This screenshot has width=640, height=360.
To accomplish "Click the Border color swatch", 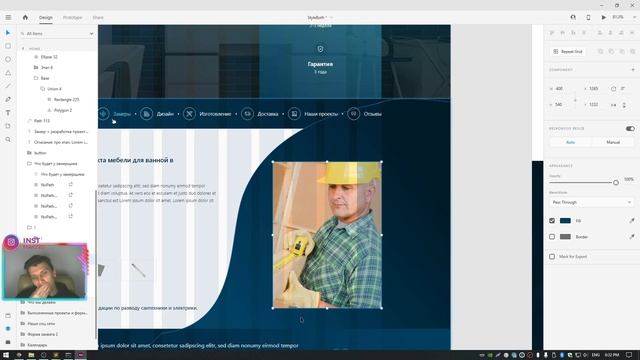I will 565,237.
